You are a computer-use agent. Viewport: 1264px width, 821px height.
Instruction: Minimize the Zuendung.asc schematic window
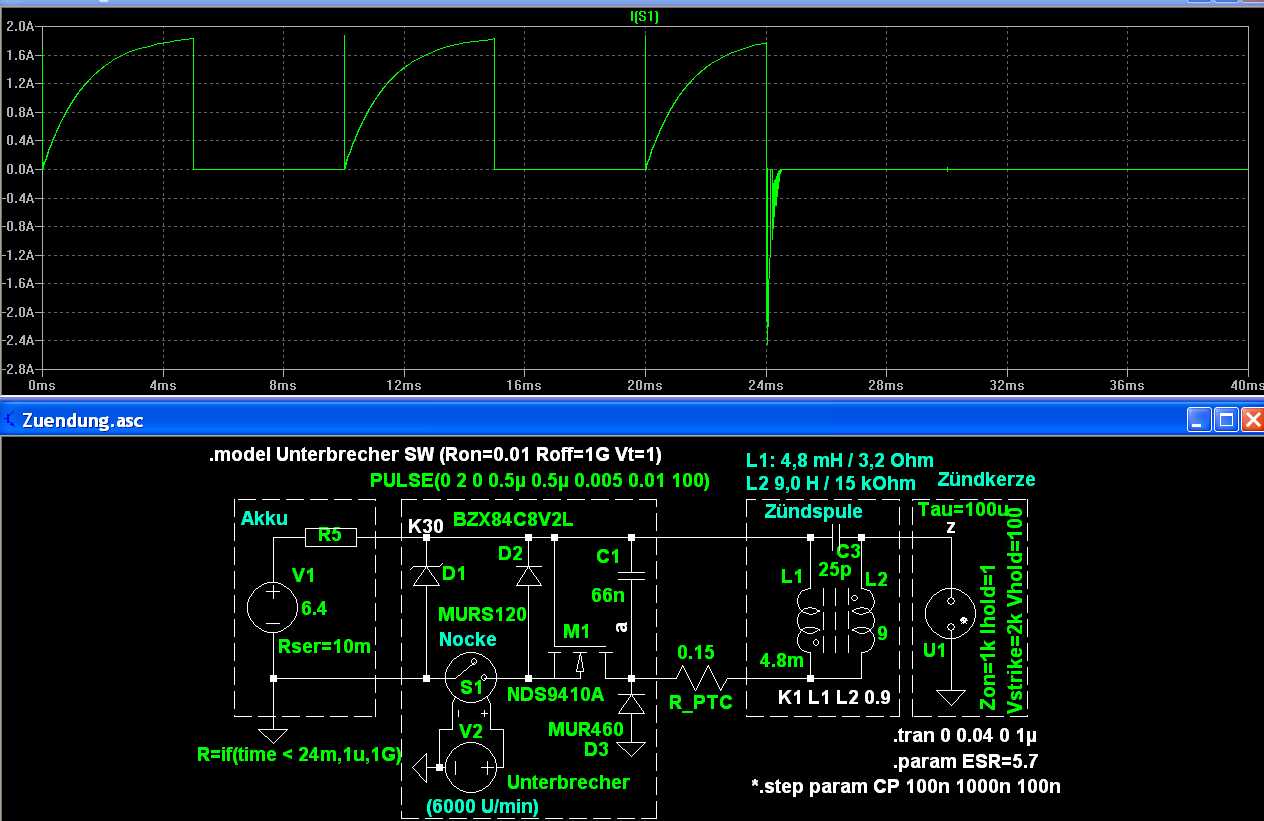coord(1199,420)
